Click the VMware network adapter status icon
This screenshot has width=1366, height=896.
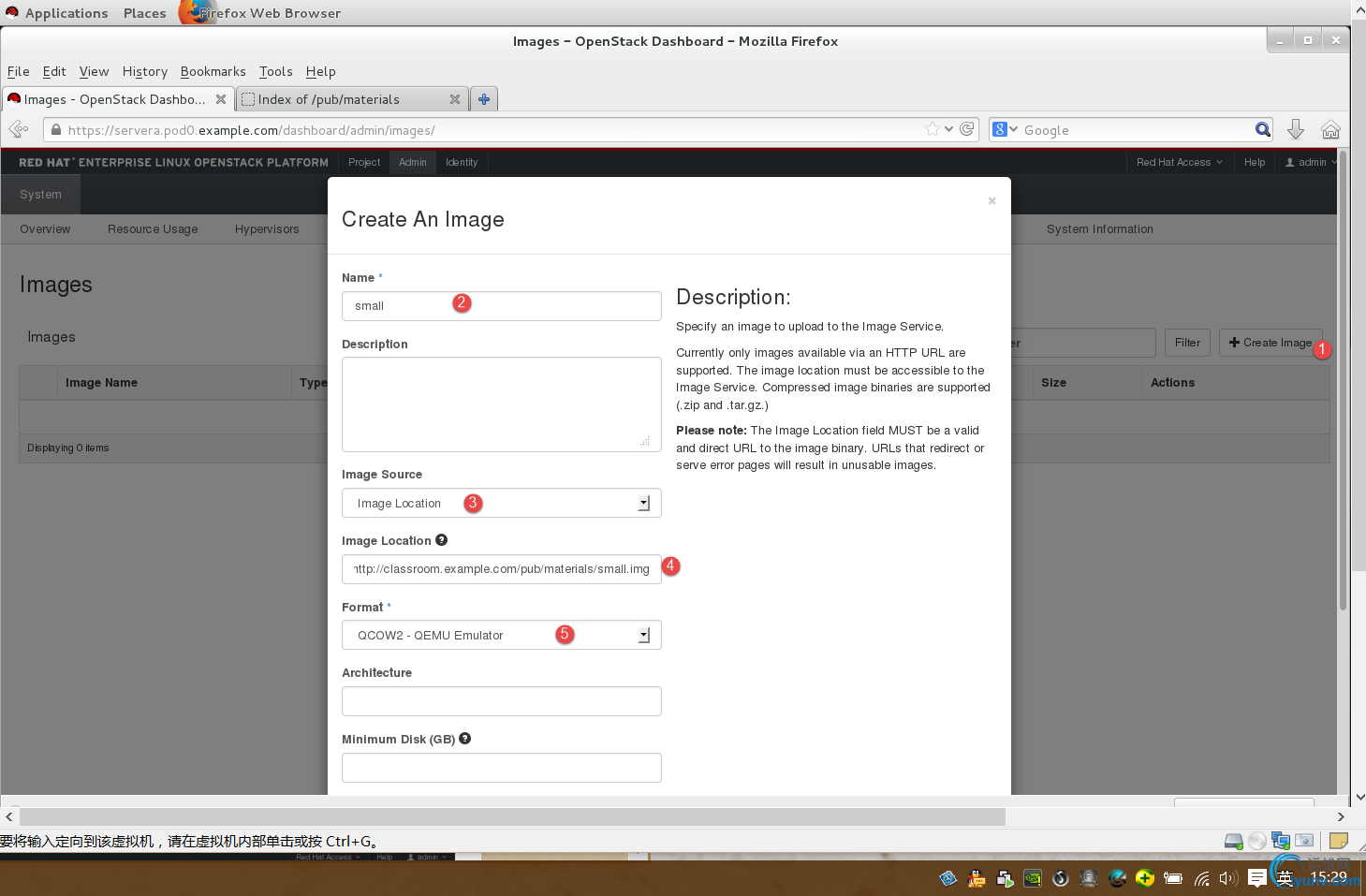click(x=1281, y=841)
